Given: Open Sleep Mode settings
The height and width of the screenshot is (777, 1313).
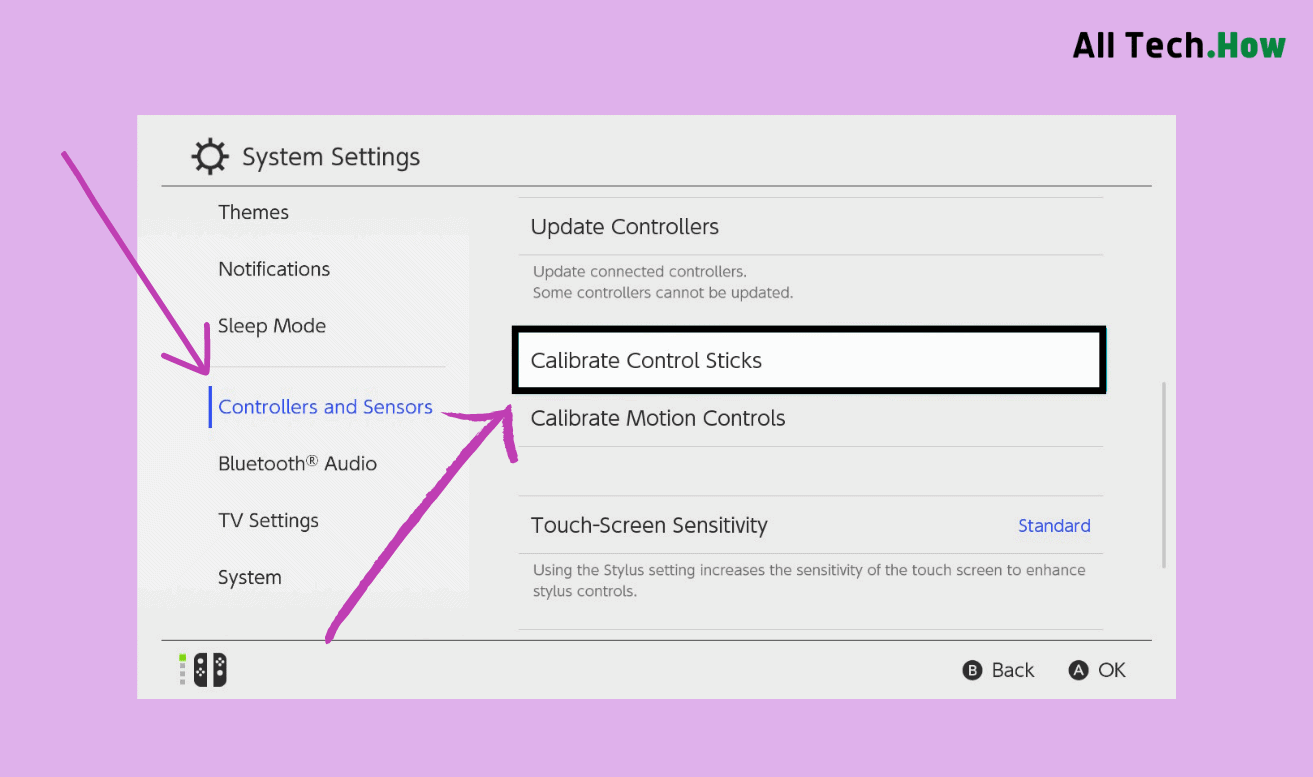Looking at the screenshot, I should pos(272,326).
